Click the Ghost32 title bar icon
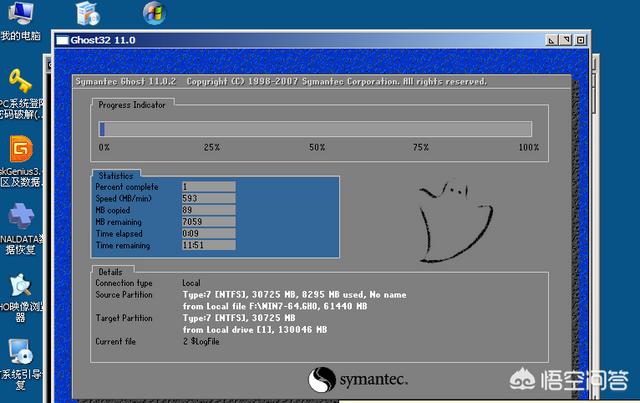Viewport: 640px width, 403px height. [x=62, y=40]
